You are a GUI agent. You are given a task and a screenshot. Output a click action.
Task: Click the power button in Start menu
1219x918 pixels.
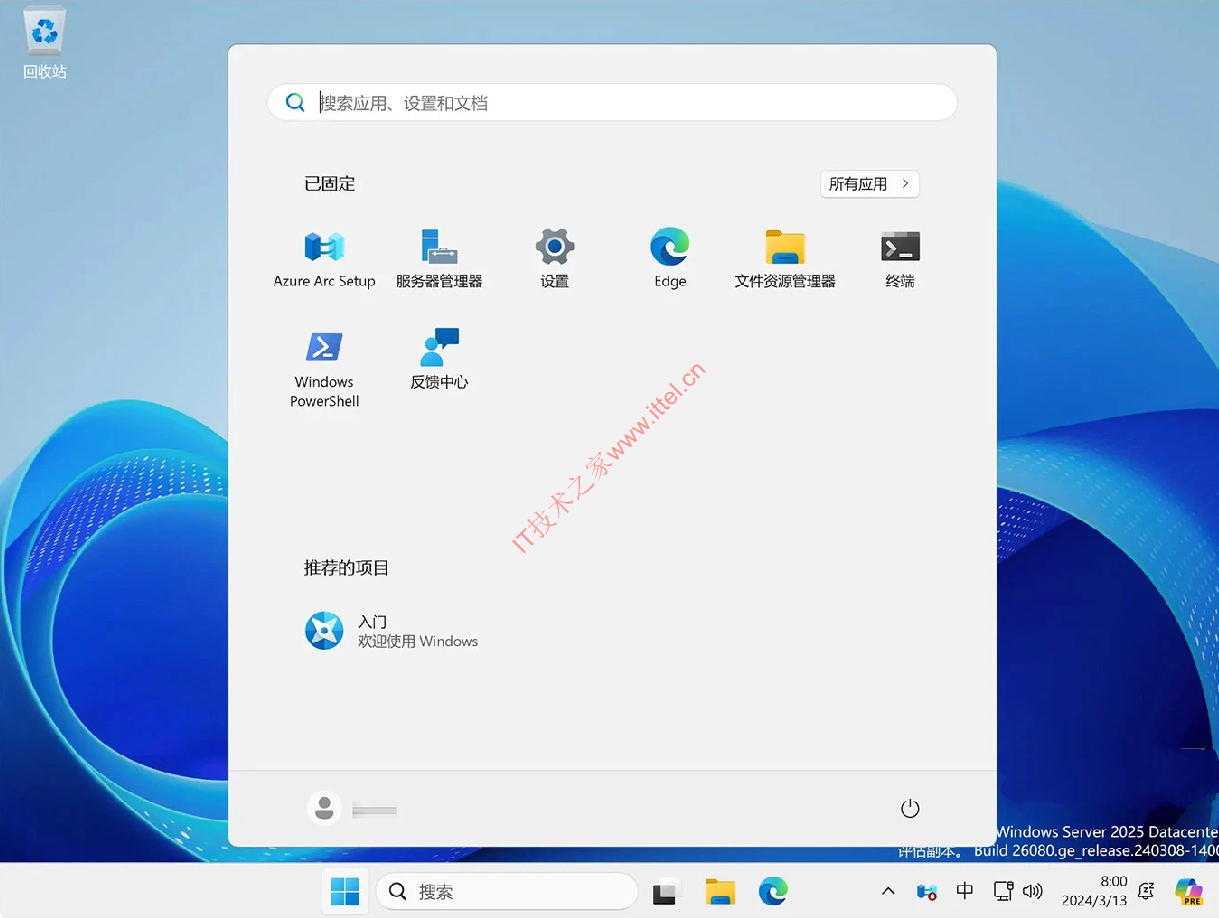pyautogui.click(x=910, y=809)
